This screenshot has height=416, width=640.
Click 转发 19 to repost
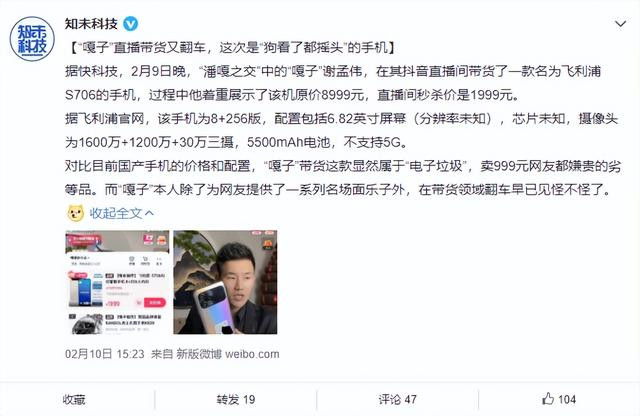pyautogui.click(x=236, y=399)
